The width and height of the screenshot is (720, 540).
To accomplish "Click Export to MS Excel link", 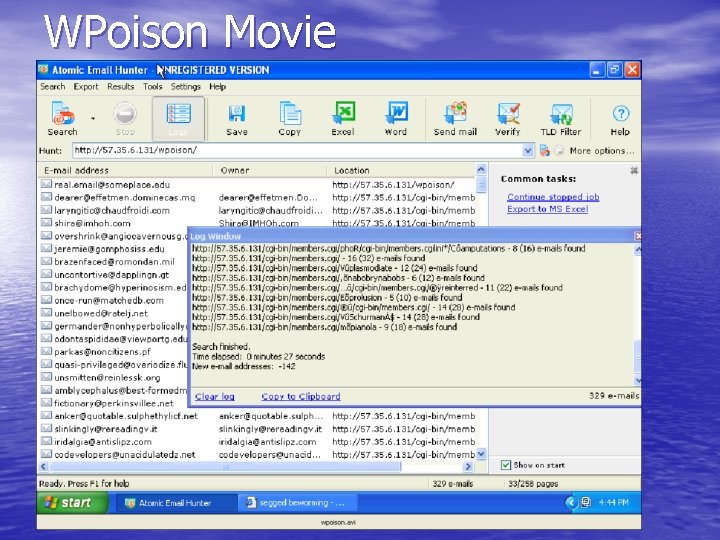I will [x=547, y=209].
